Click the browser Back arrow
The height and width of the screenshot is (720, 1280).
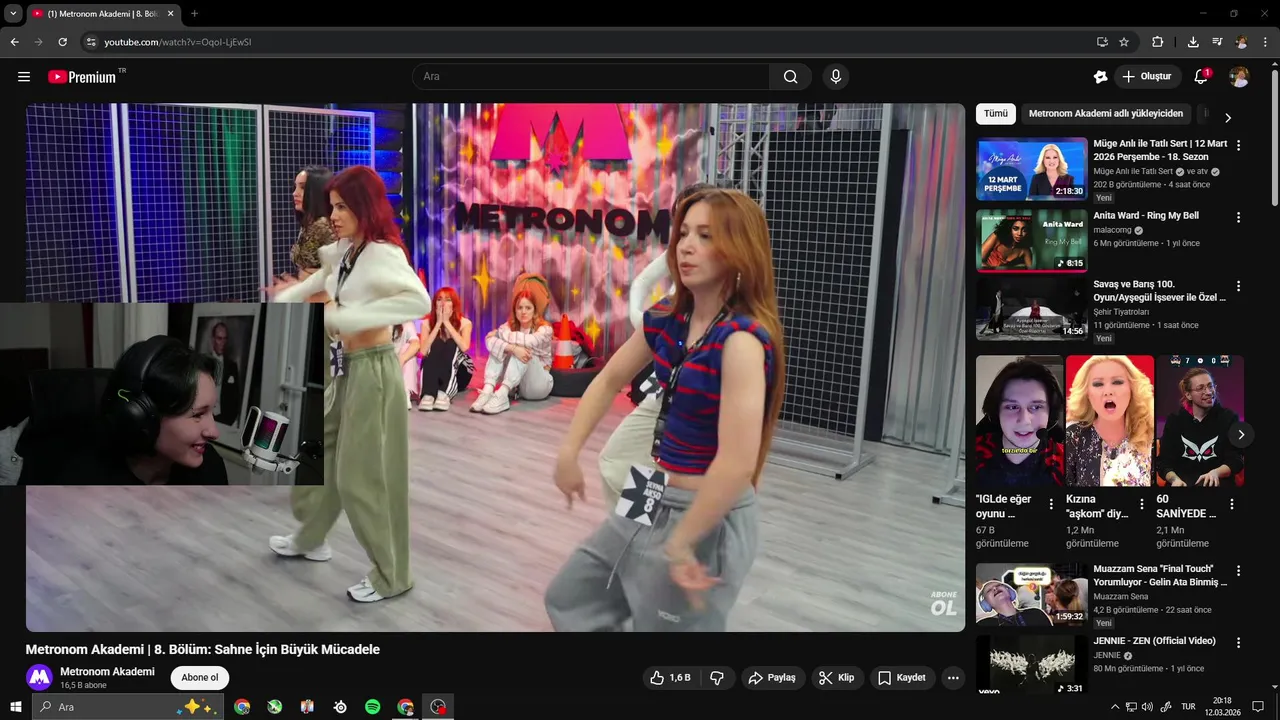(14, 42)
